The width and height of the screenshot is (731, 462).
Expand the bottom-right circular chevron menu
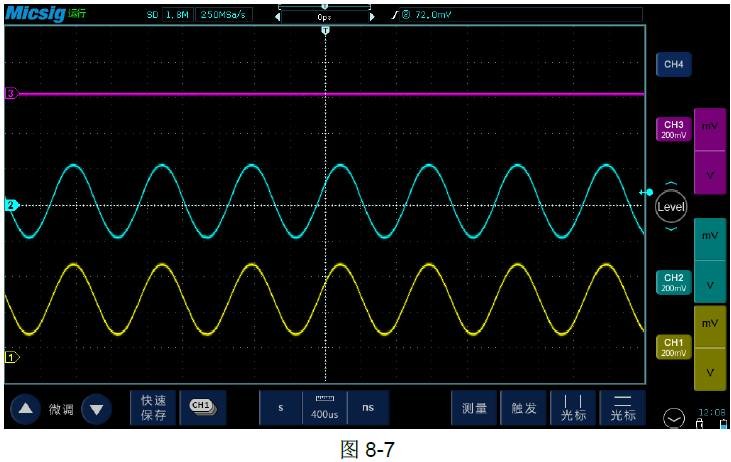[673, 419]
